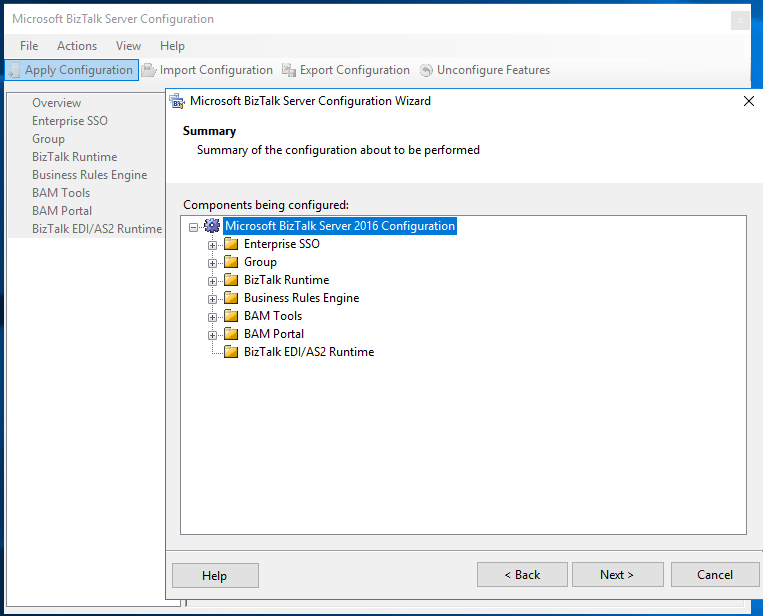Go back with the < Back button
This screenshot has width=763, height=616.
(x=522, y=575)
